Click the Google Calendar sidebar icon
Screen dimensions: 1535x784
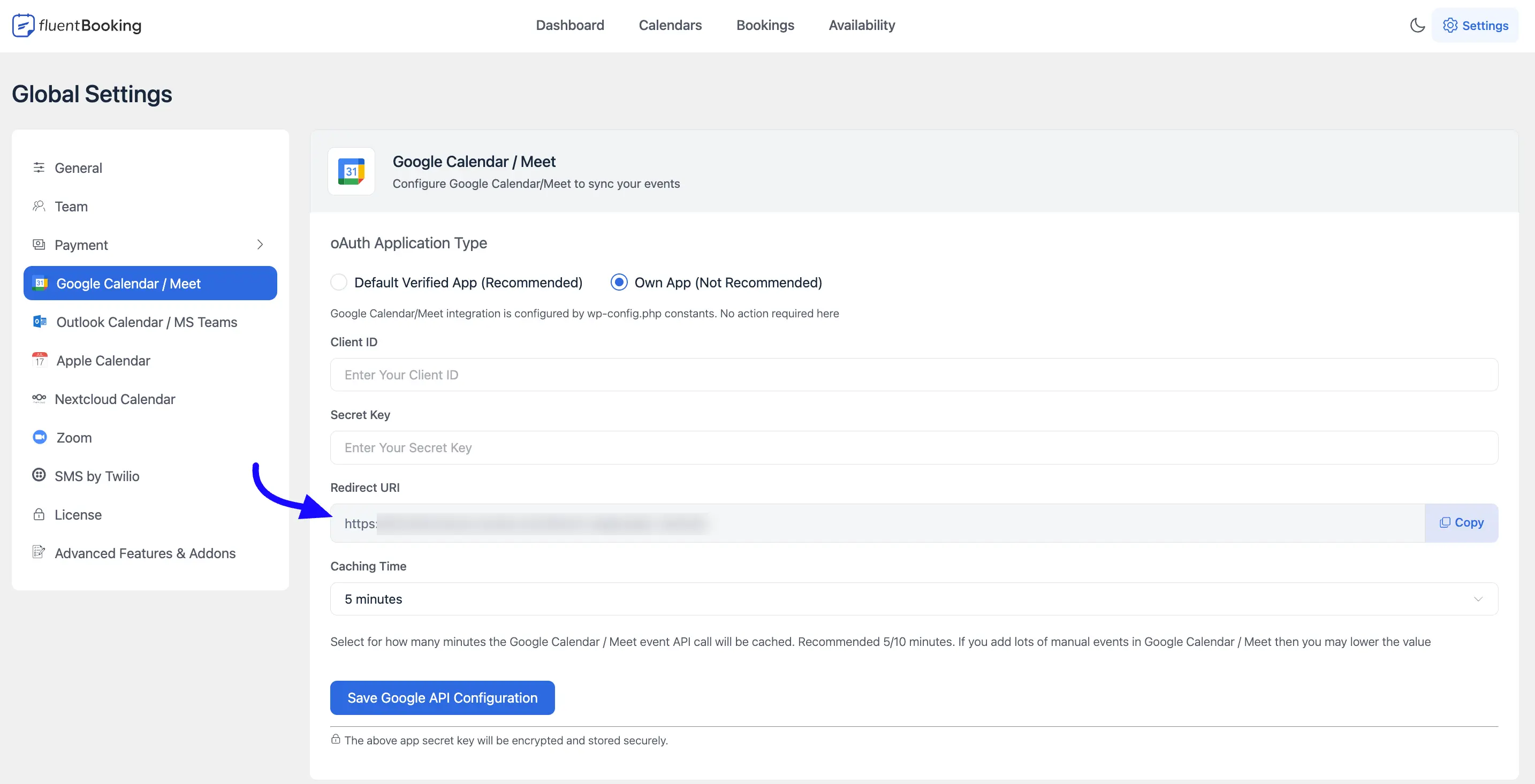click(40, 283)
